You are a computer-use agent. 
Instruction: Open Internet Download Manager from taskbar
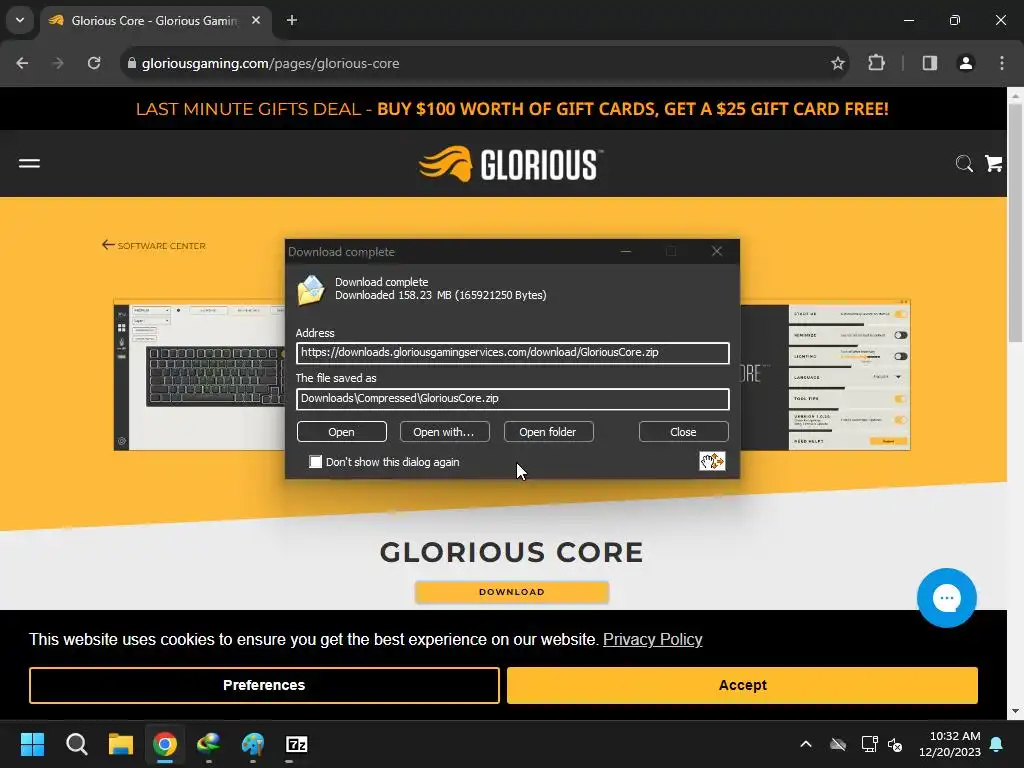click(209, 744)
